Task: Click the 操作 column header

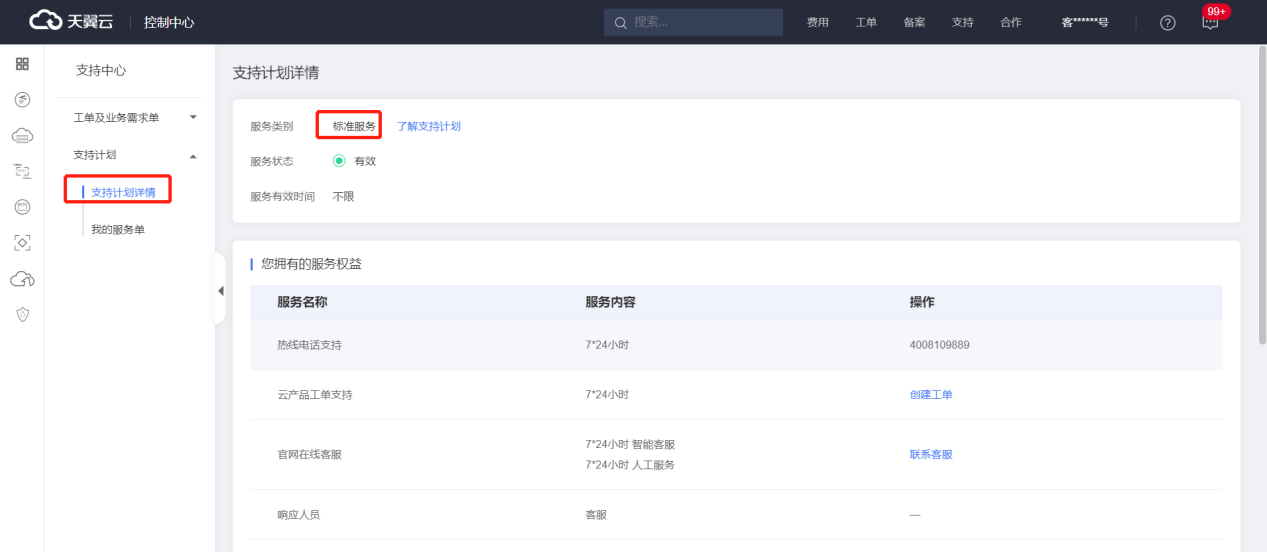Action: click(x=922, y=302)
